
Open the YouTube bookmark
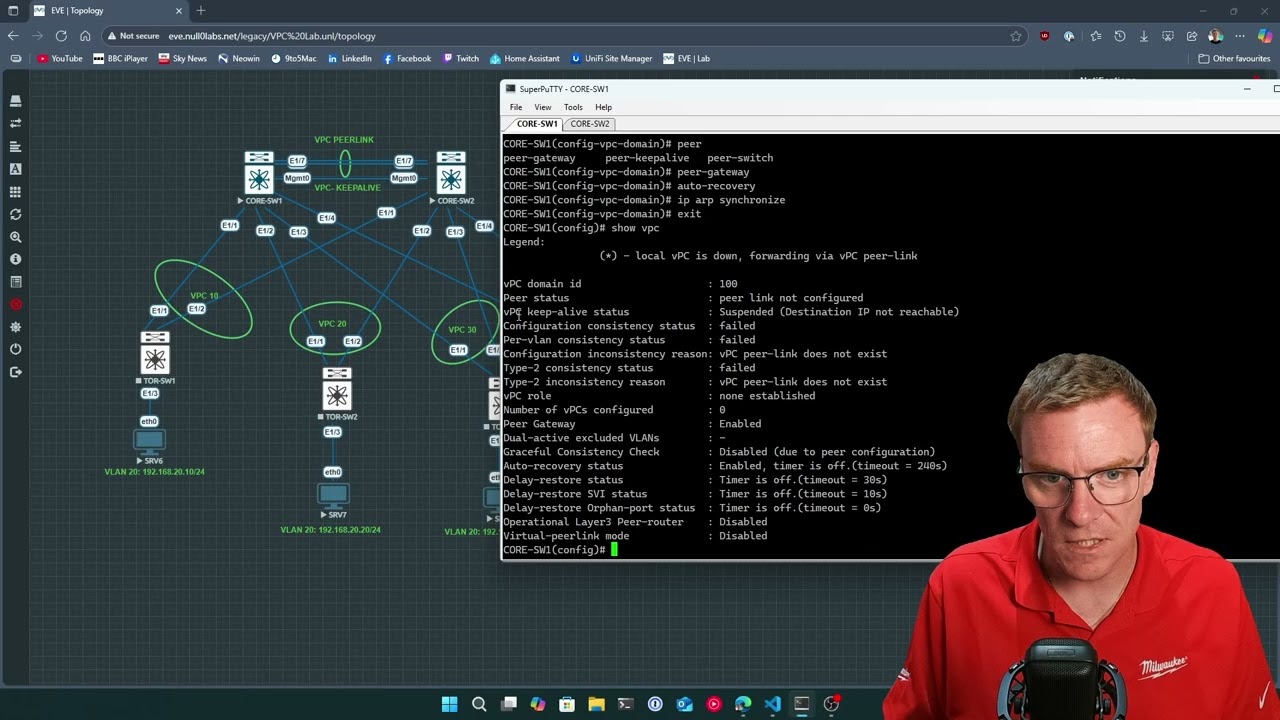[x=60, y=58]
